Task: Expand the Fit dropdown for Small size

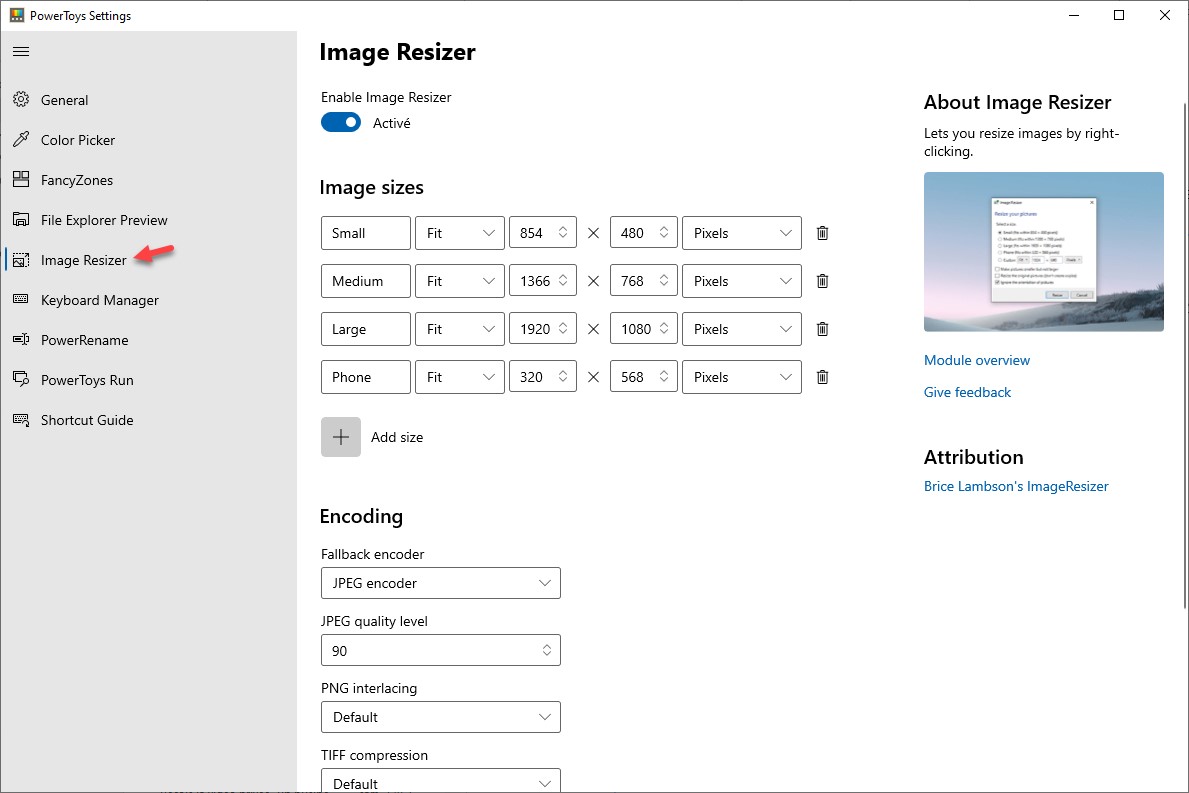Action: click(x=460, y=233)
